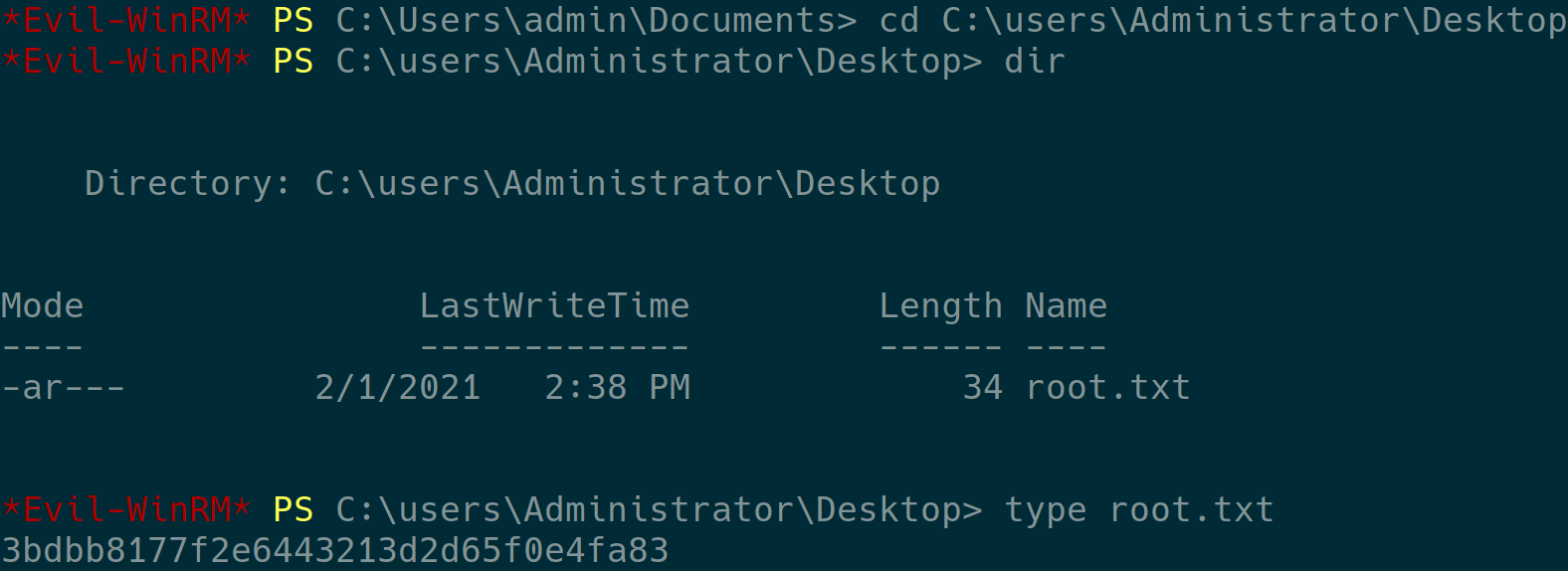Click the Mode column header

[43, 305]
